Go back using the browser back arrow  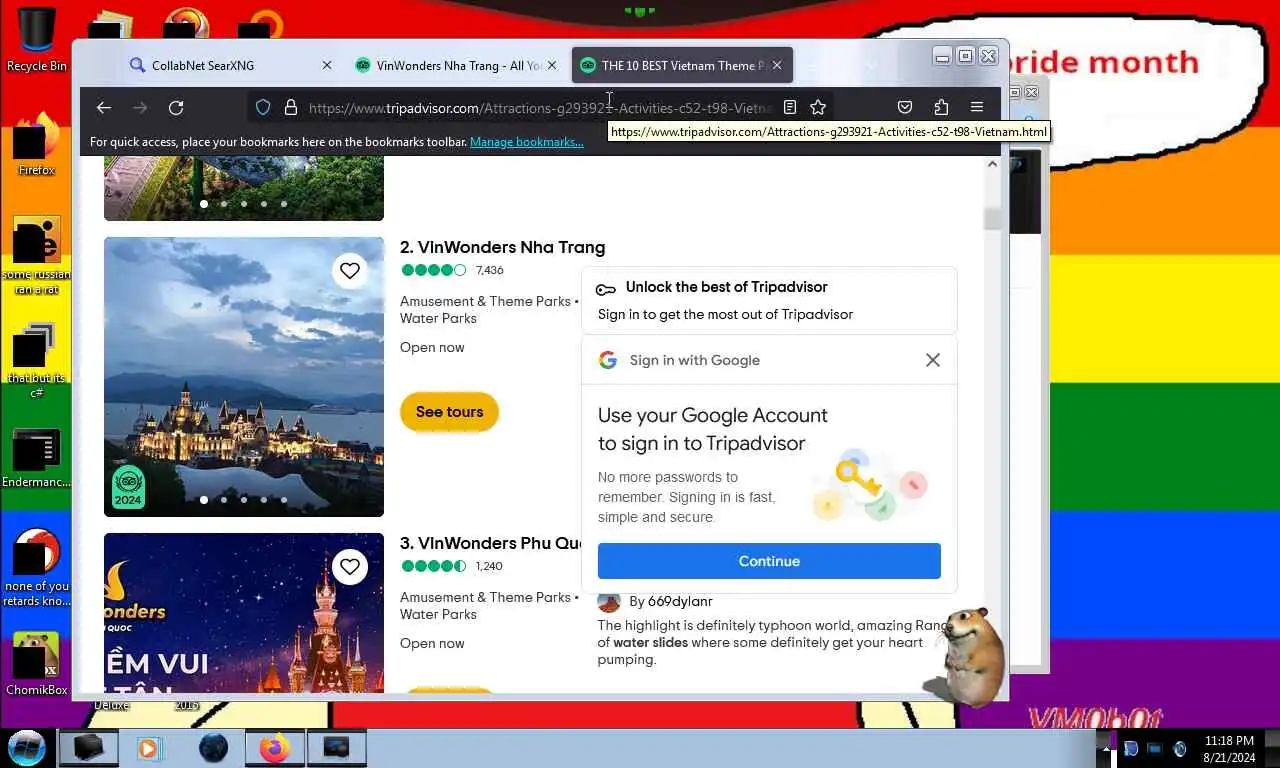104,107
